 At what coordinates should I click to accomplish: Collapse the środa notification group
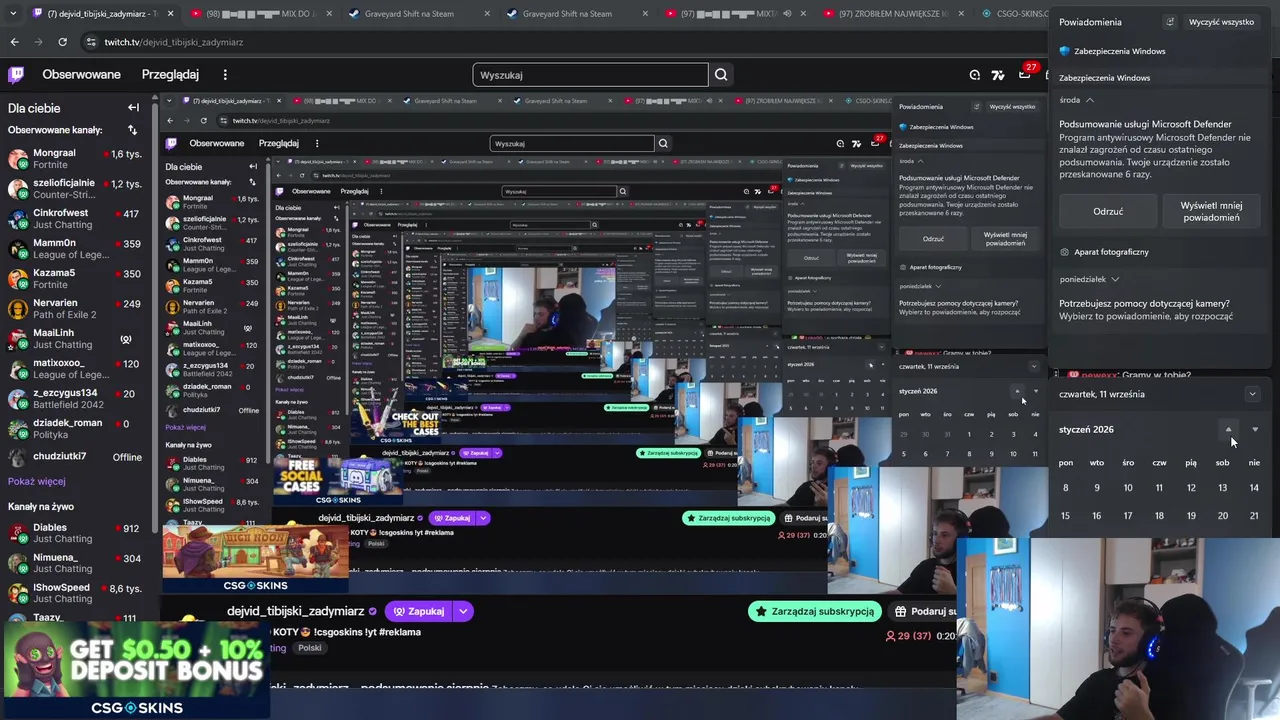[1090, 100]
